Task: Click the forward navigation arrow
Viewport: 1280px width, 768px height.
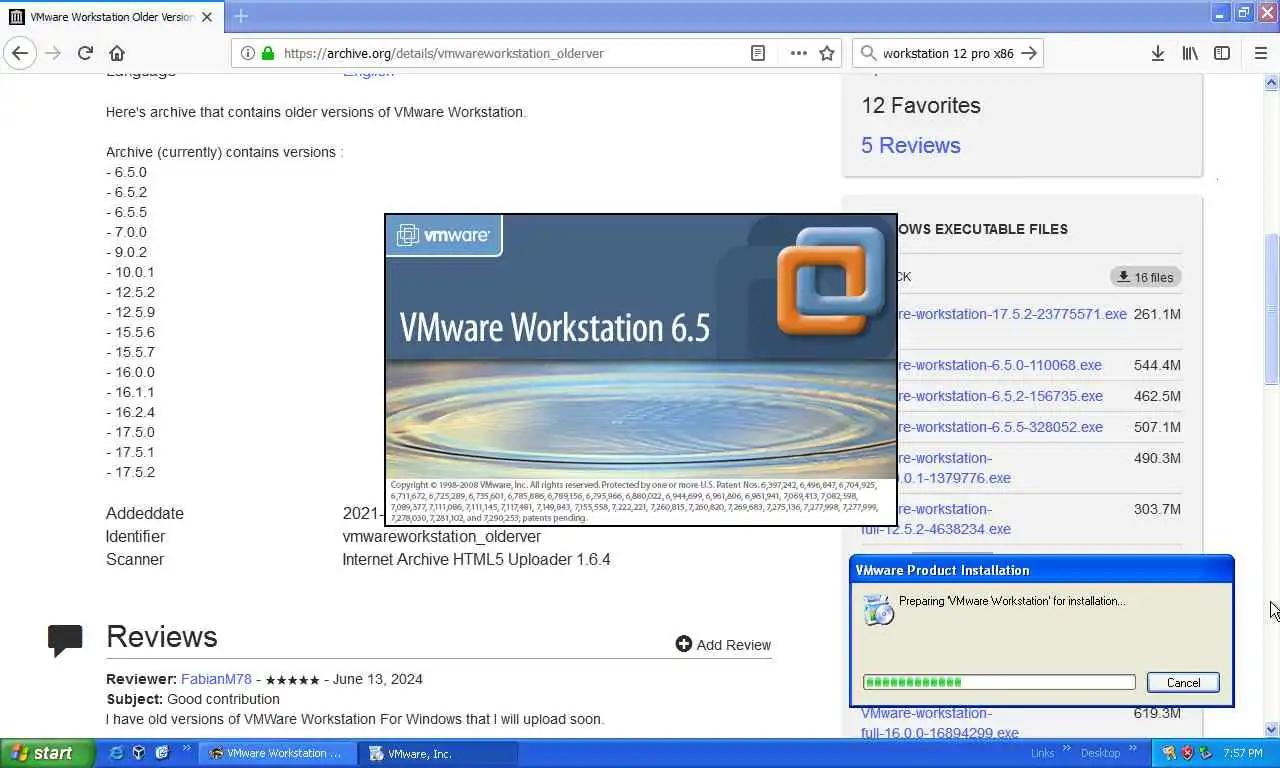Action: tap(54, 53)
